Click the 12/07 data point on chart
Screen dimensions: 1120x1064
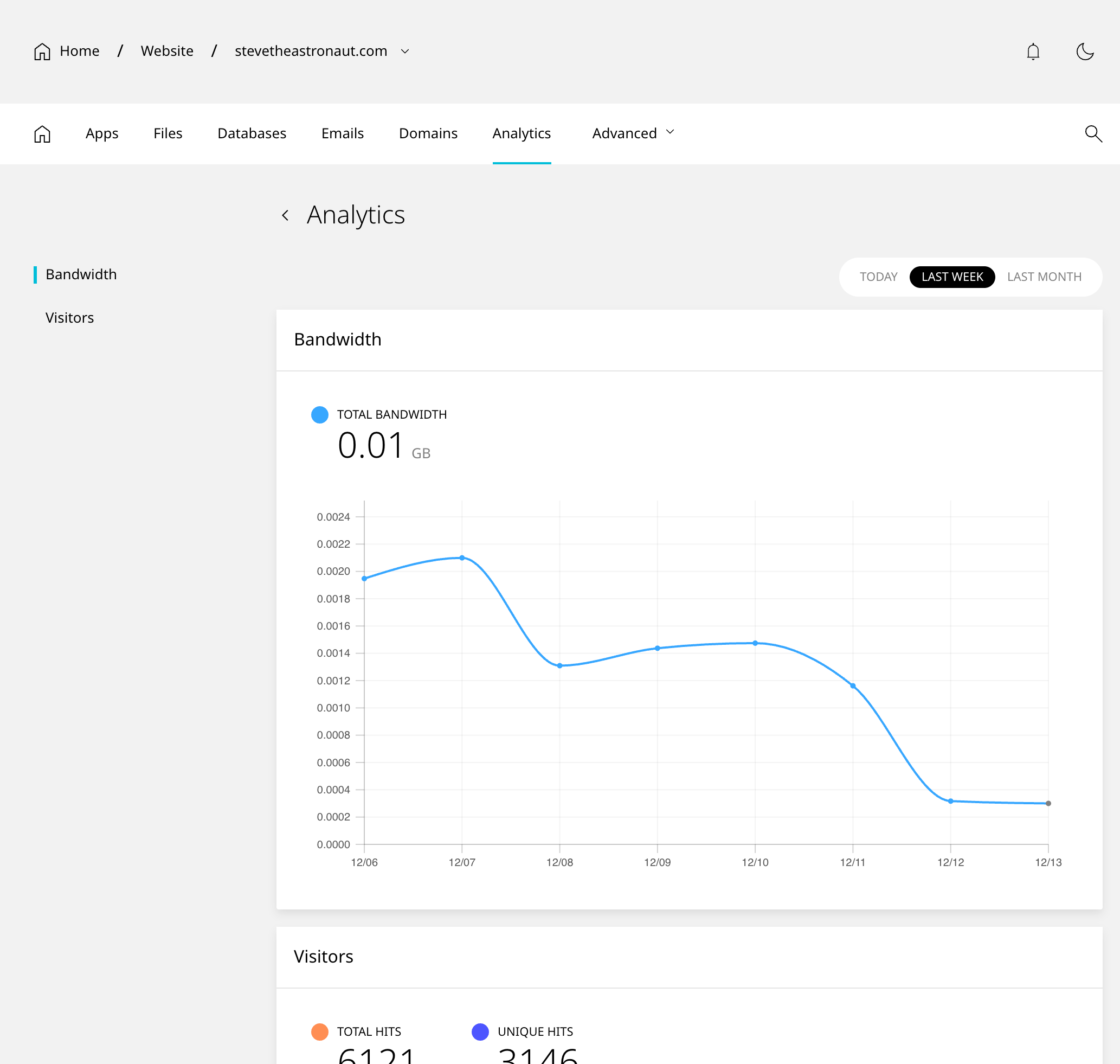[x=462, y=558]
